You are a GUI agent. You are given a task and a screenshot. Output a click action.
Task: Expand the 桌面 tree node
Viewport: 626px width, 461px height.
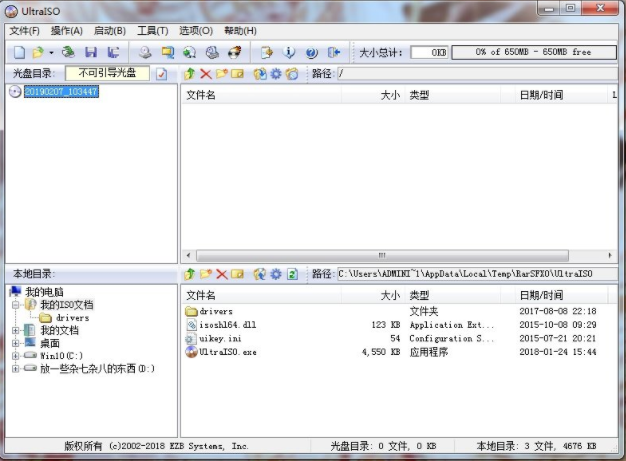tap(16, 343)
